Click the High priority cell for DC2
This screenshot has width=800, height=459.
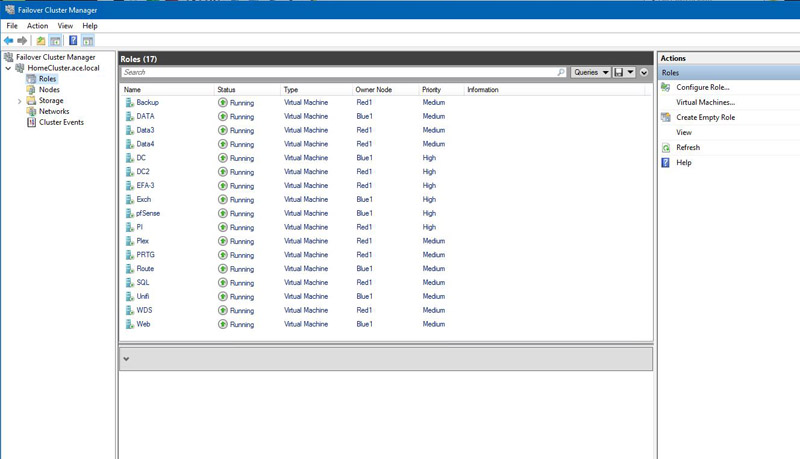[429, 172]
